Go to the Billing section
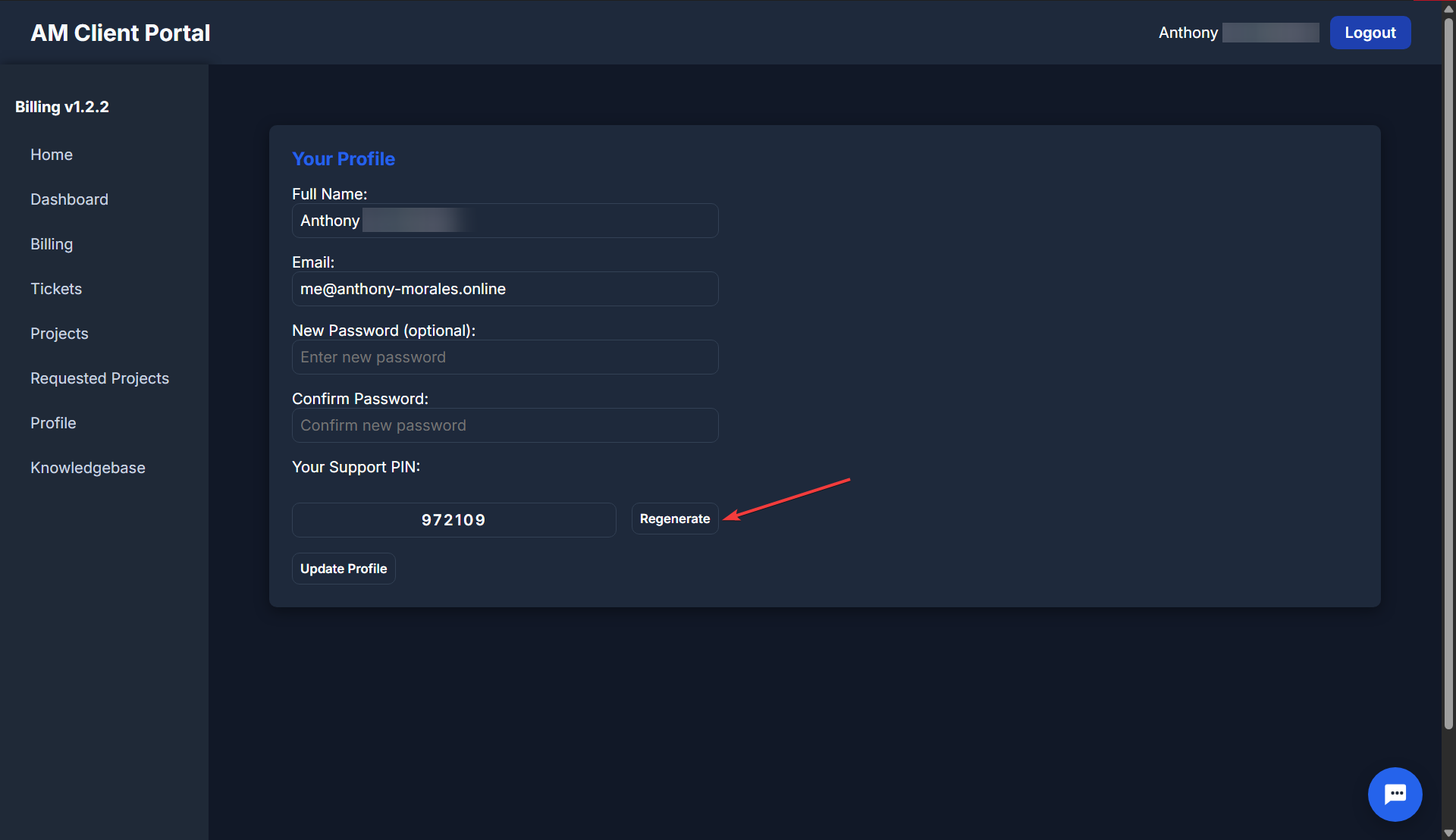Screen dimensions: 1456x840 click(x=51, y=244)
